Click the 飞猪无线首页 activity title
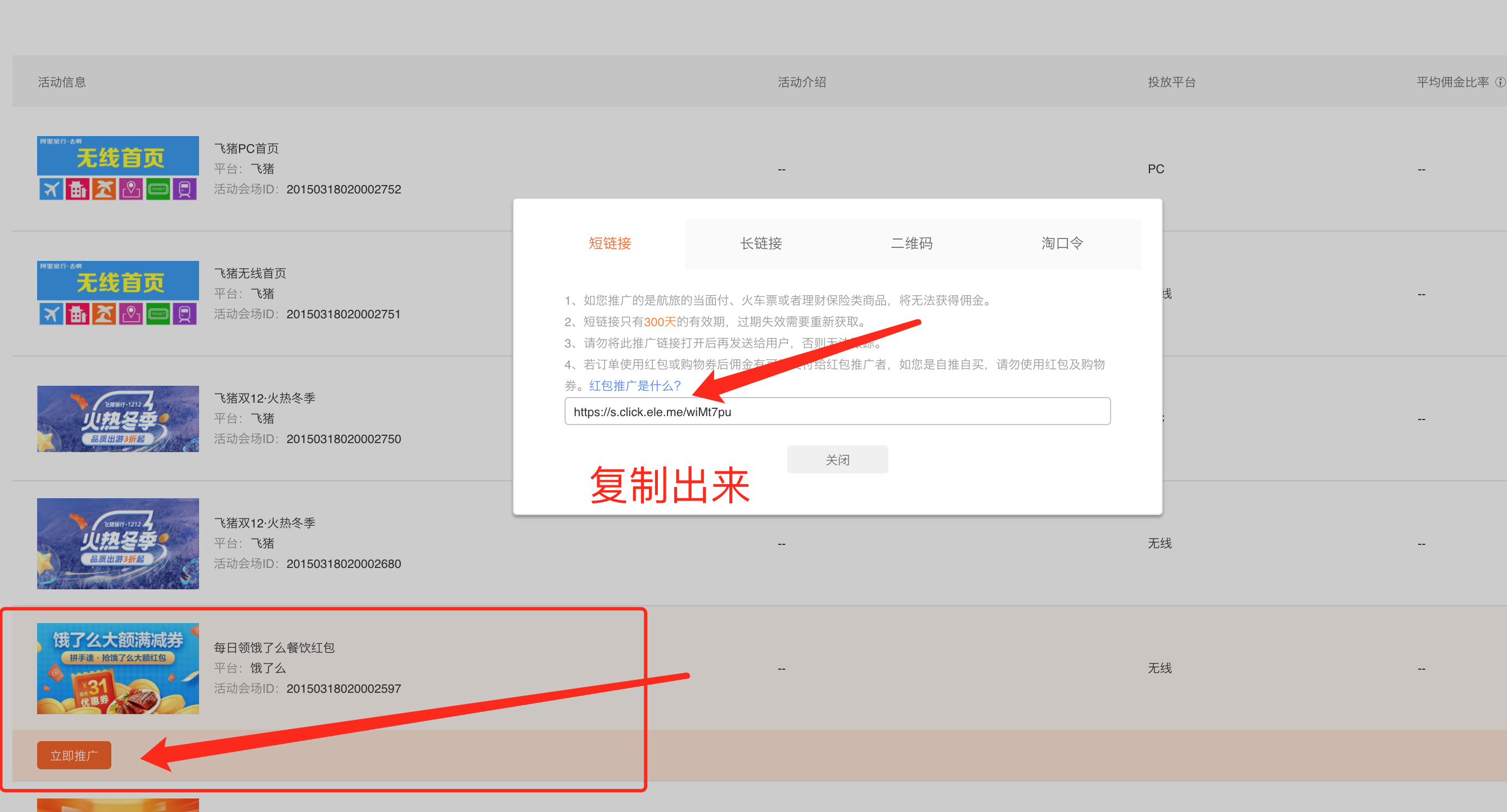 [x=250, y=273]
